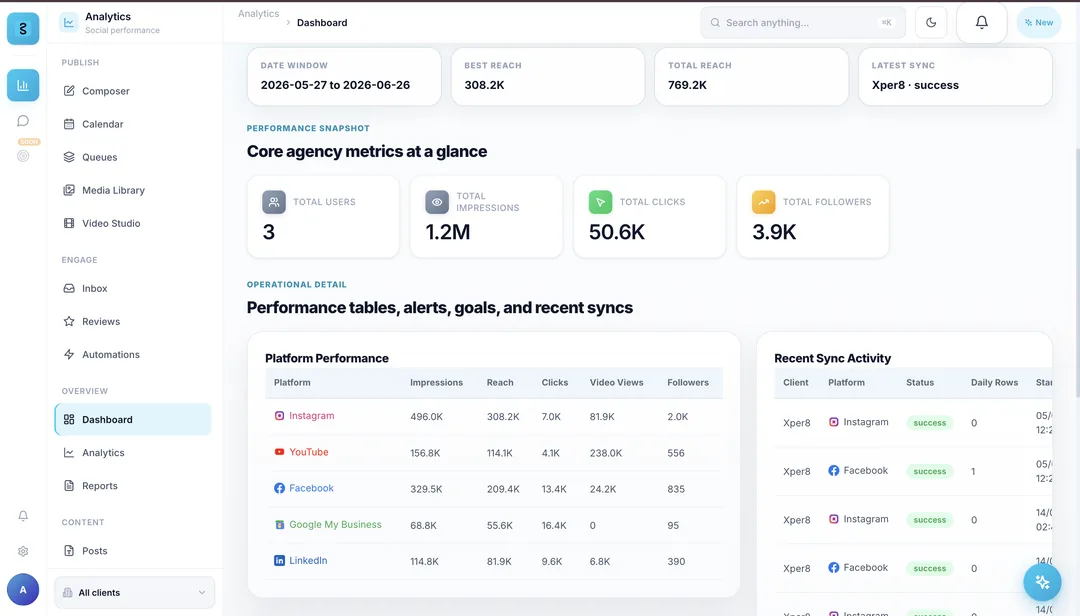
Task: Click the magnifier icon in search
Action: coord(715,23)
